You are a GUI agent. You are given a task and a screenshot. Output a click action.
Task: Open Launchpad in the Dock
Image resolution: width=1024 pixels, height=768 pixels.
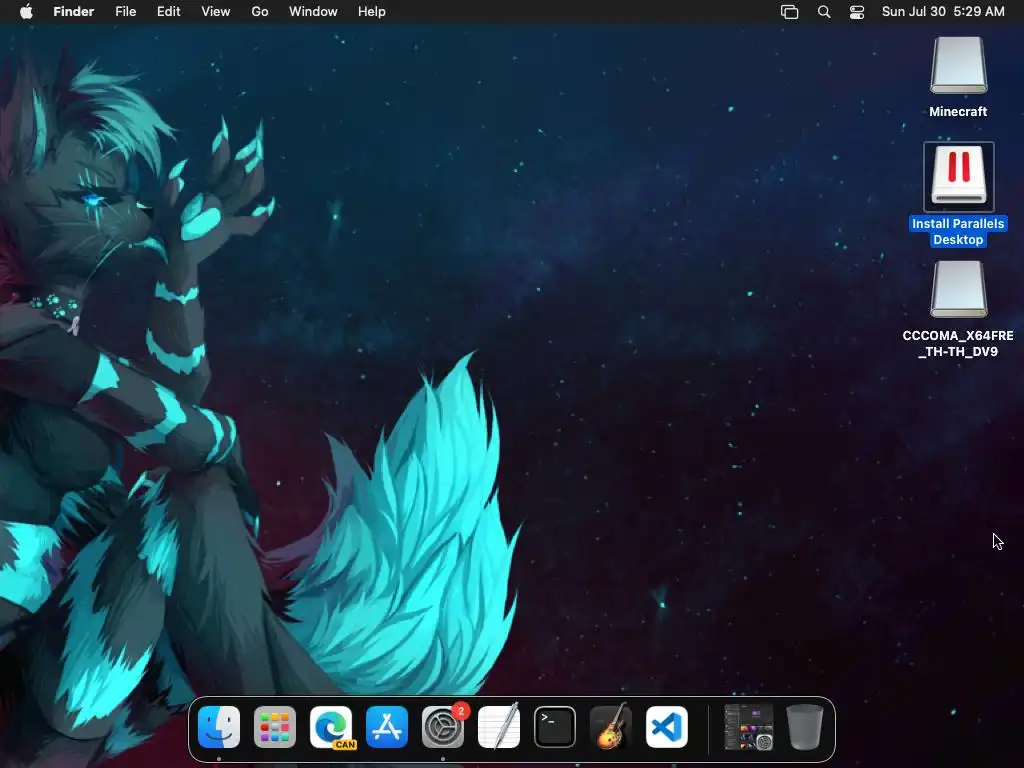[275, 727]
